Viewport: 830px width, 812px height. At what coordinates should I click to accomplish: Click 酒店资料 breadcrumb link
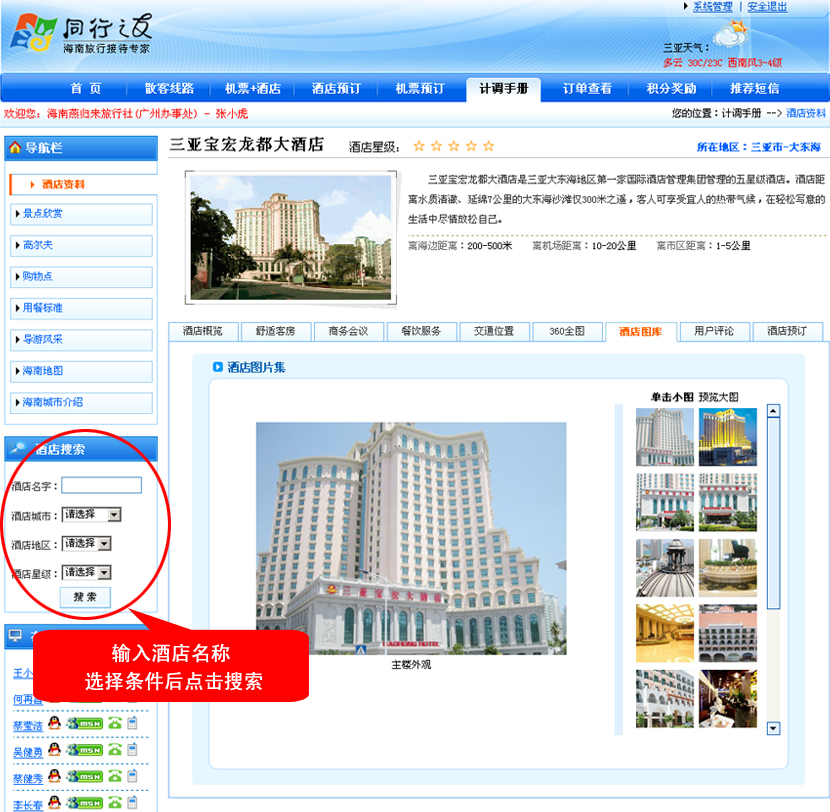(x=806, y=113)
